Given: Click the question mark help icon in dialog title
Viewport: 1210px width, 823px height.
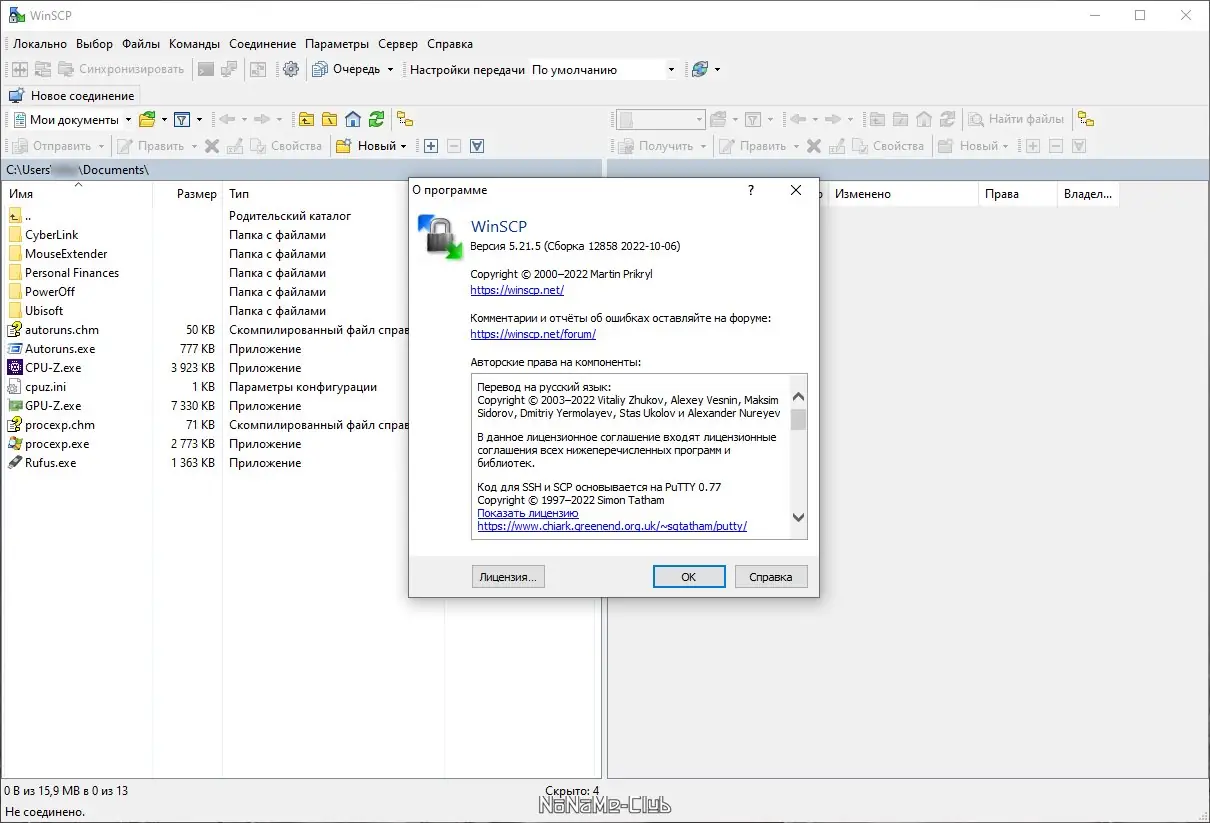Looking at the screenshot, I should [x=751, y=190].
